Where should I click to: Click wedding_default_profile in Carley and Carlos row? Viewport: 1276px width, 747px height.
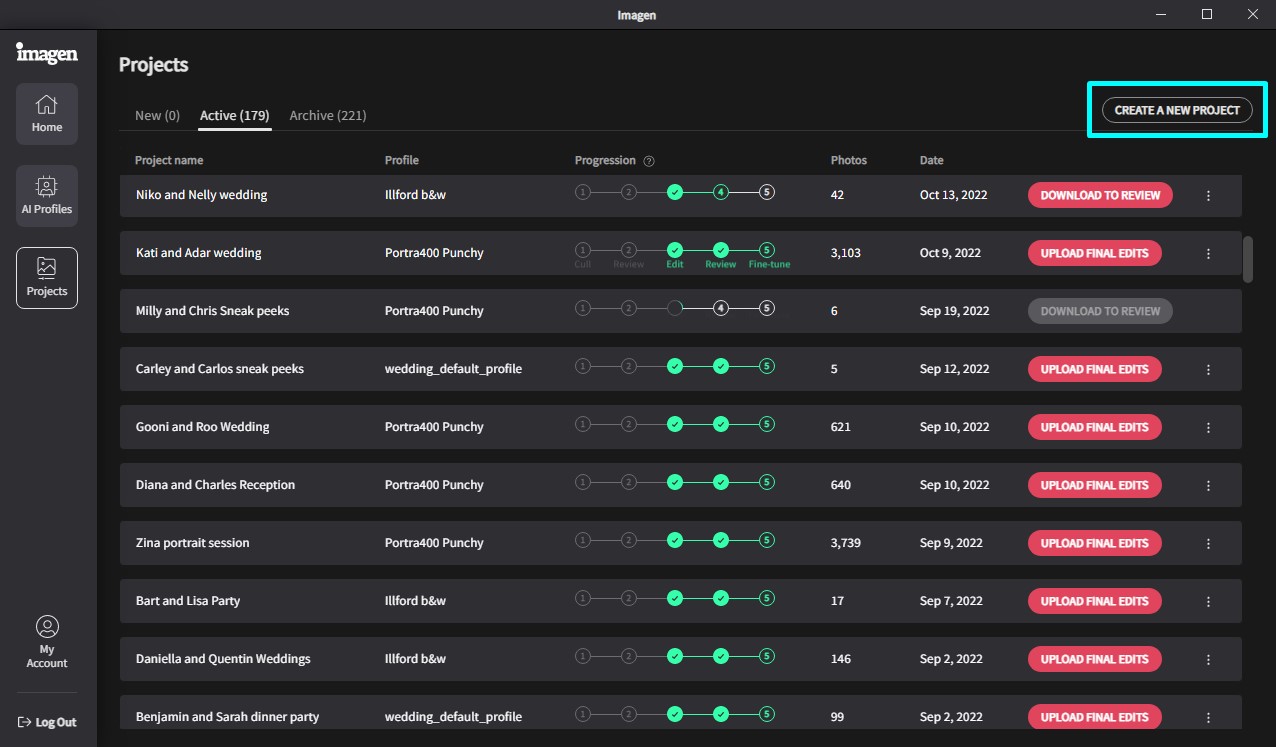pyautogui.click(x=453, y=369)
